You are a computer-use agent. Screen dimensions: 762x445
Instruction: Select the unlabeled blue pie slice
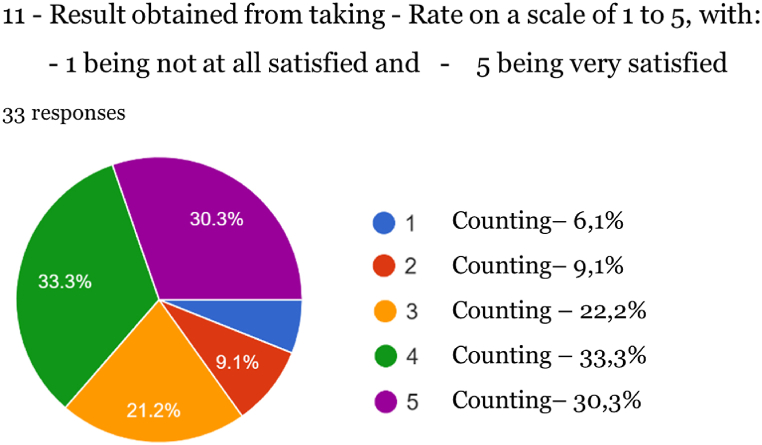point(270,322)
